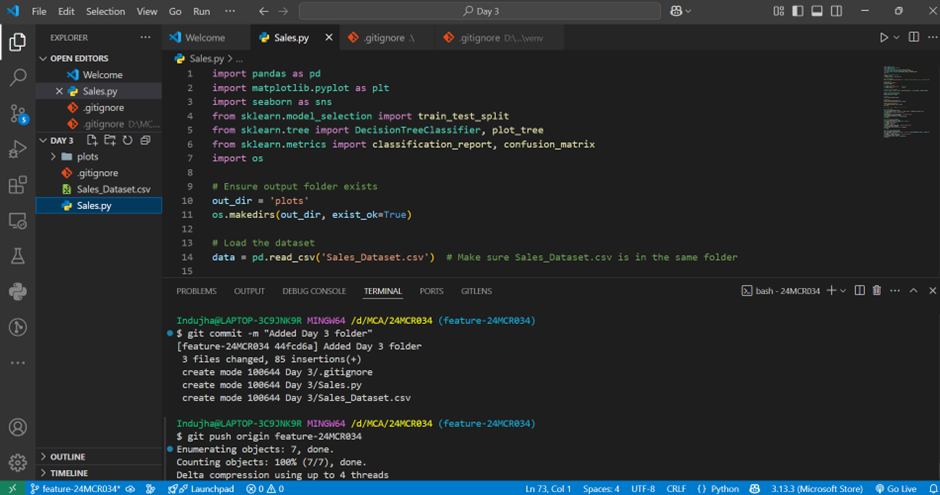Split the terminal panel
The width and height of the screenshot is (940, 495).
860,291
